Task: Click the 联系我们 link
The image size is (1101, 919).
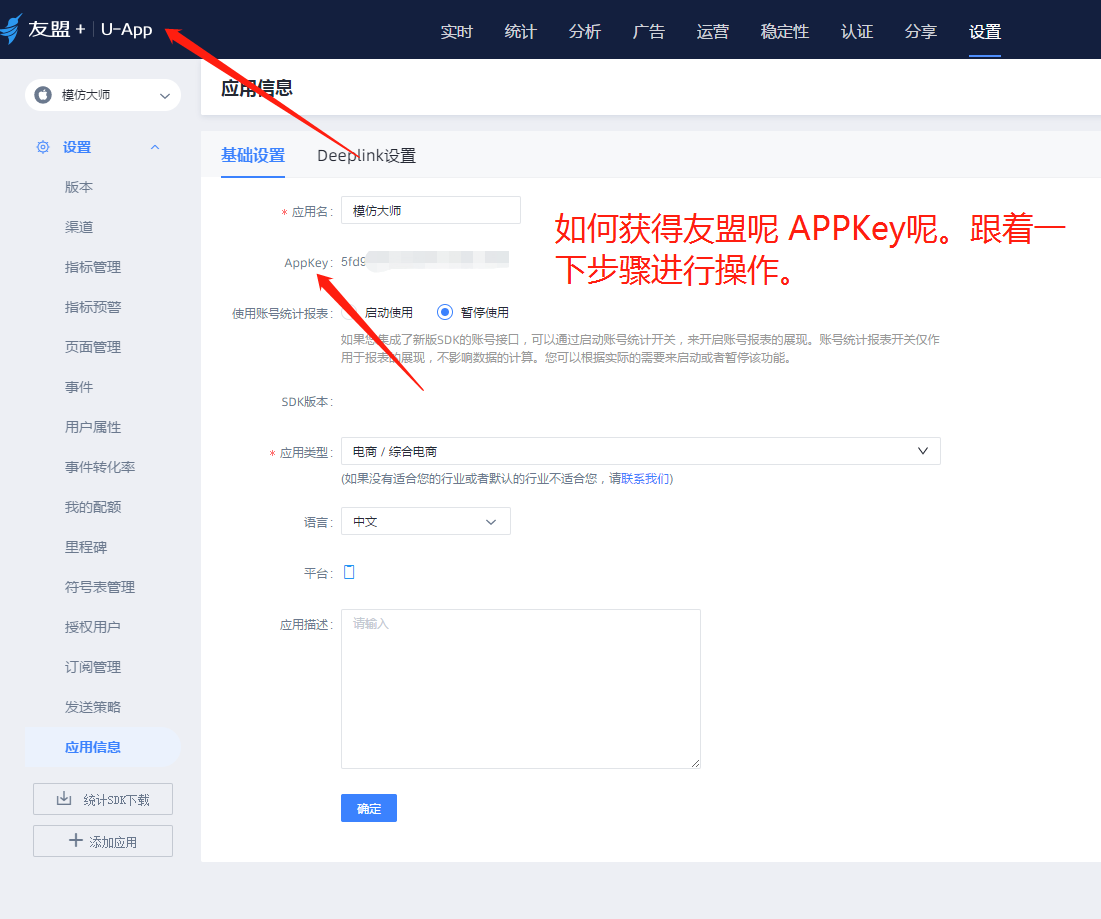Action: click(647, 479)
